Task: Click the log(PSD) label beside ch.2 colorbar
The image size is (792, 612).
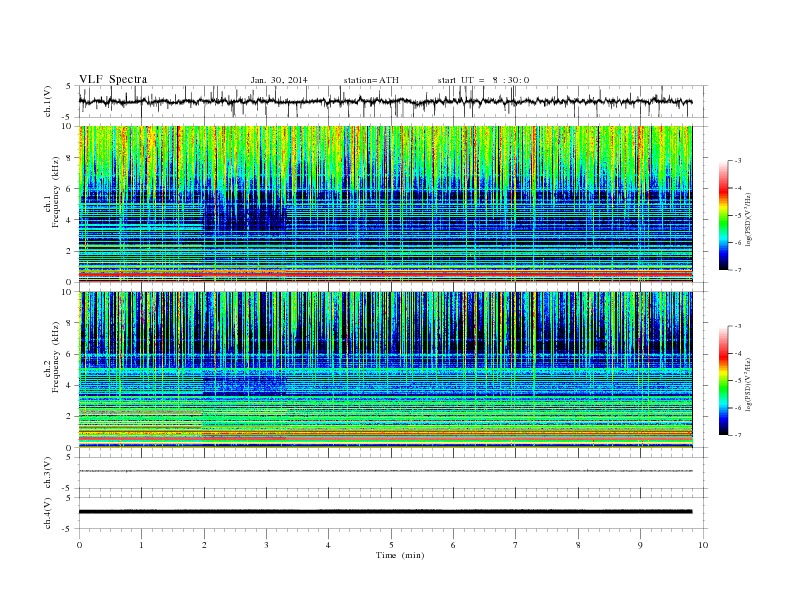Action: (x=748, y=383)
